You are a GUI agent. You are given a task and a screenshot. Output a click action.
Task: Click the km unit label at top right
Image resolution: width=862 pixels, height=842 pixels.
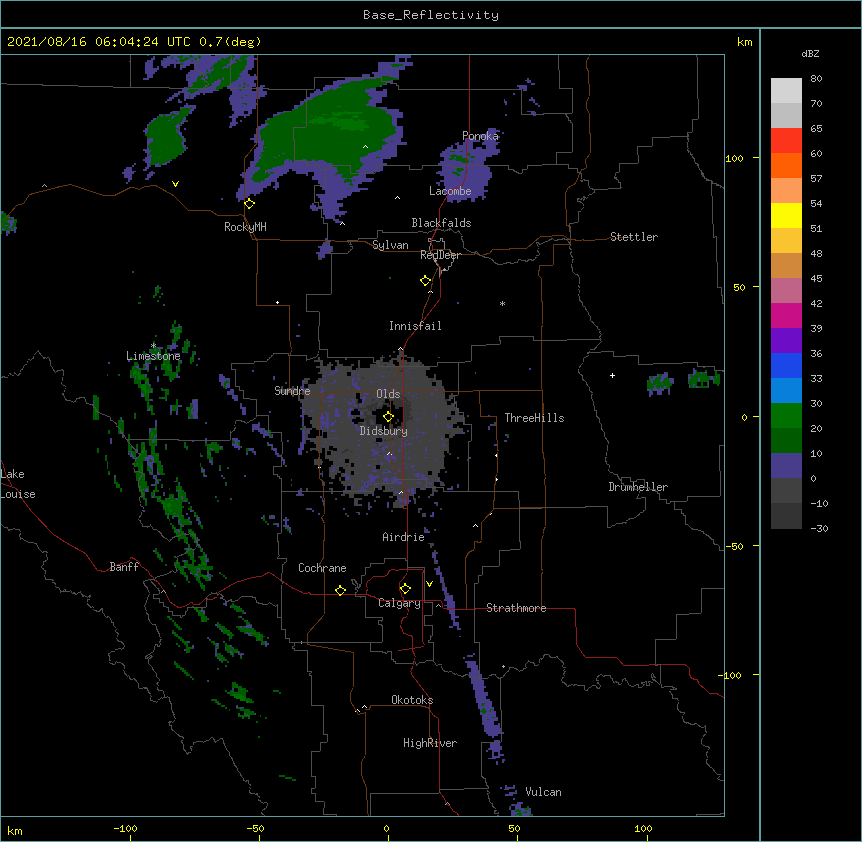pos(744,42)
